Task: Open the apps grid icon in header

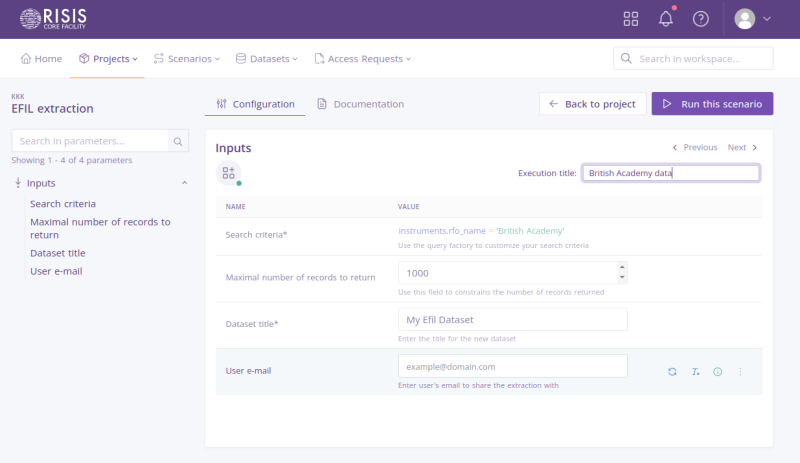Action: (x=630, y=19)
